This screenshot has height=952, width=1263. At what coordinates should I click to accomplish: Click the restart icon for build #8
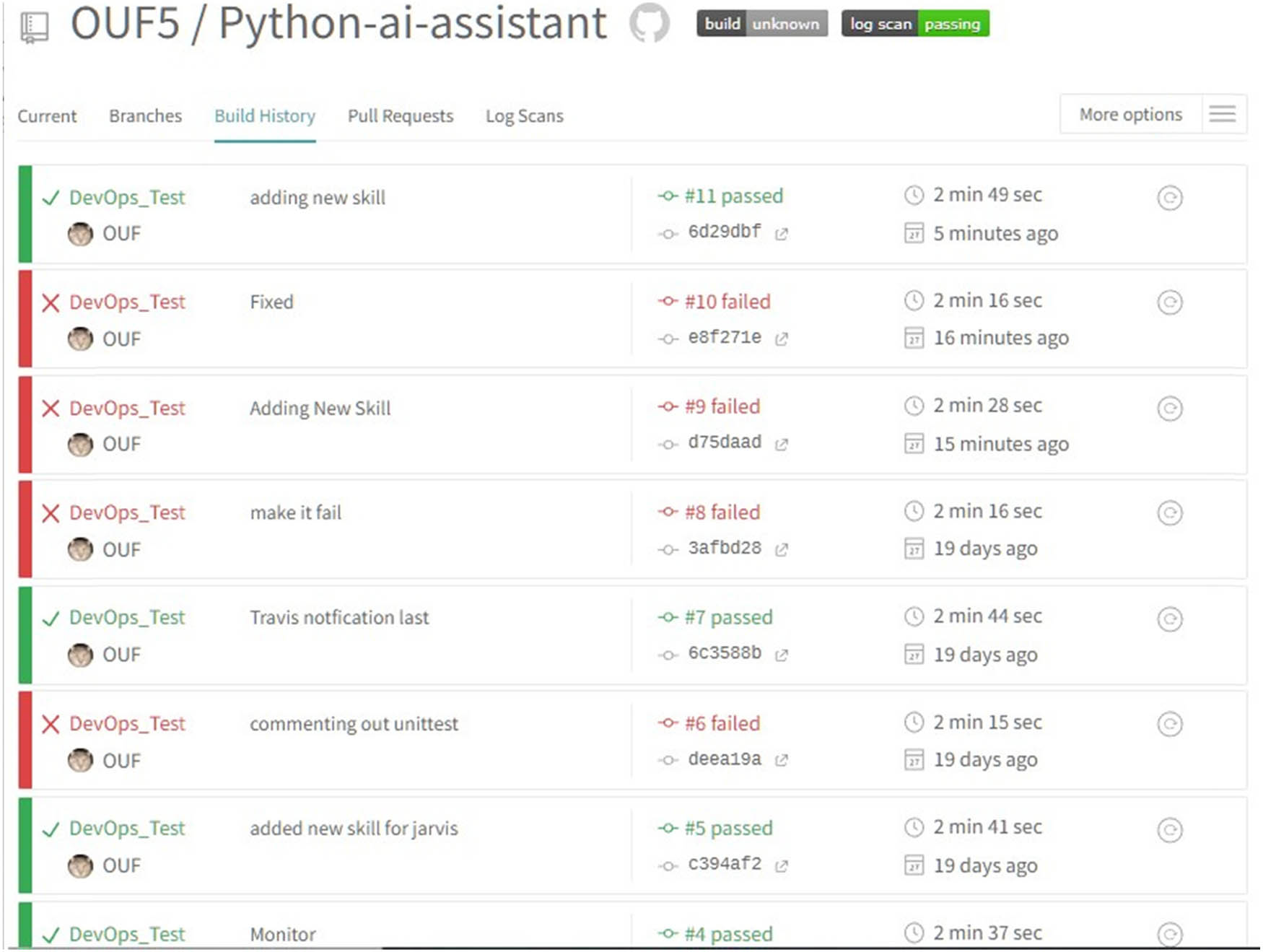[x=1169, y=513]
